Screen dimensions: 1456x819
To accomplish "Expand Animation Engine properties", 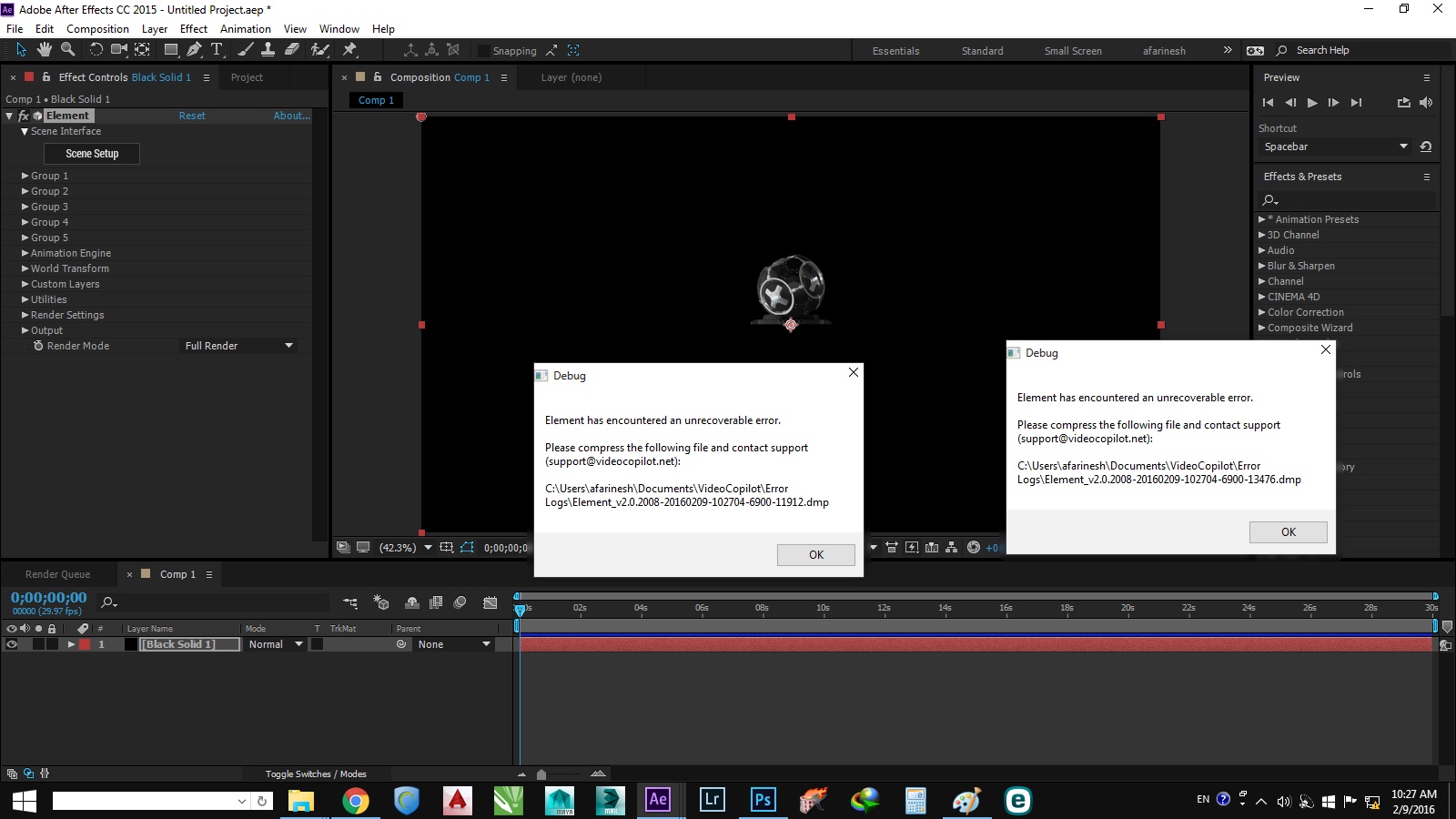I will tap(25, 253).
